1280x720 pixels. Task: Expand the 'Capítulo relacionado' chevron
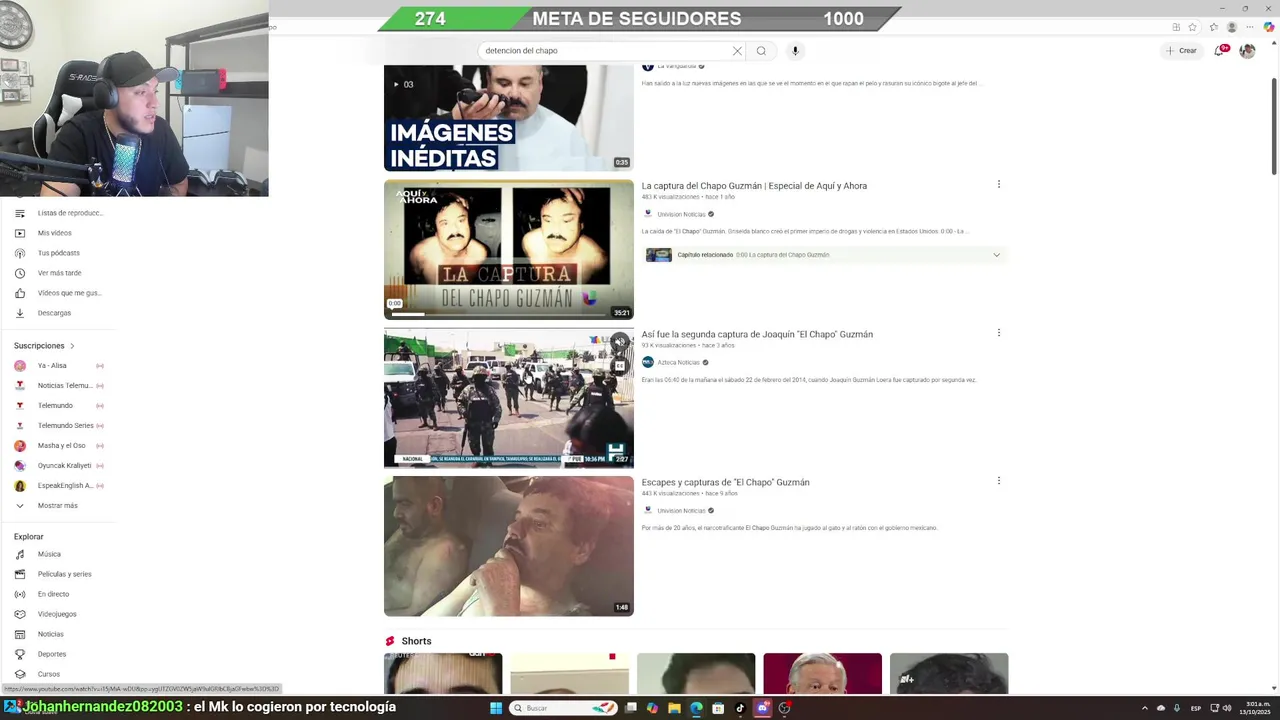pyautogui.click(x=996, y=255)
